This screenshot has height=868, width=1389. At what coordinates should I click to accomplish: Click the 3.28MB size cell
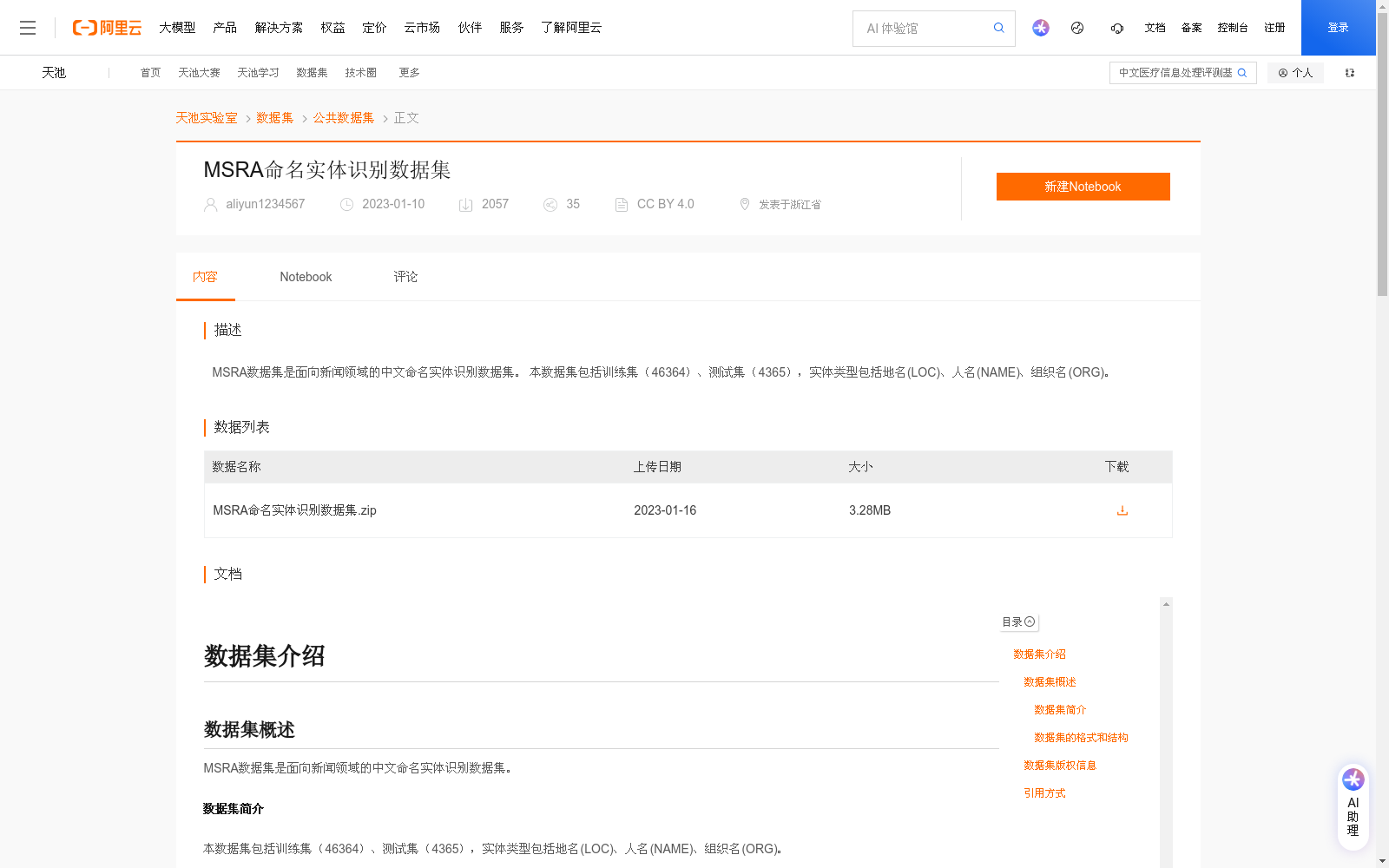(x=870, y=510)
